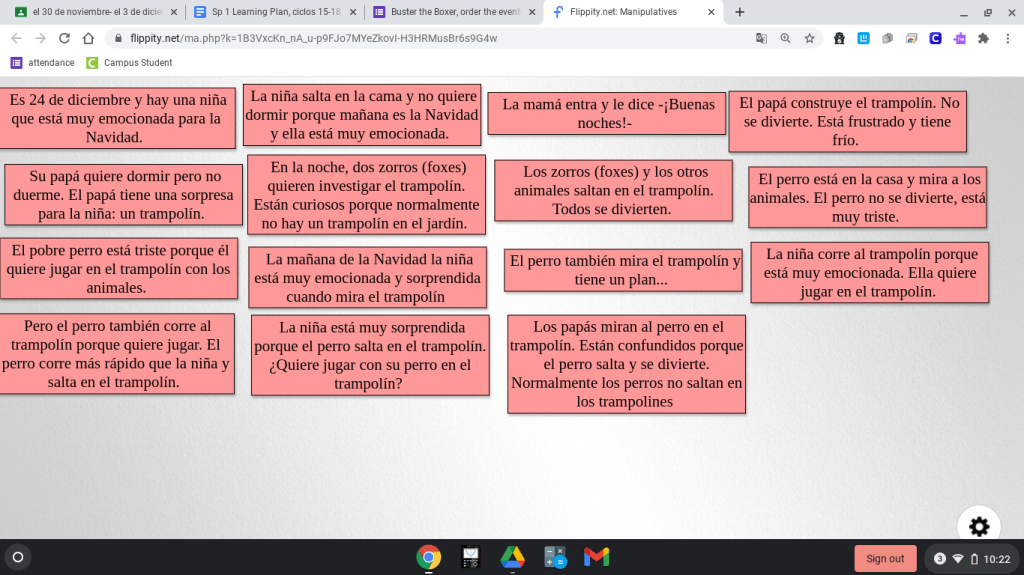Open the Chrome extensions puzzle icon
The image size is (1024, 575).
coord(983,38)
